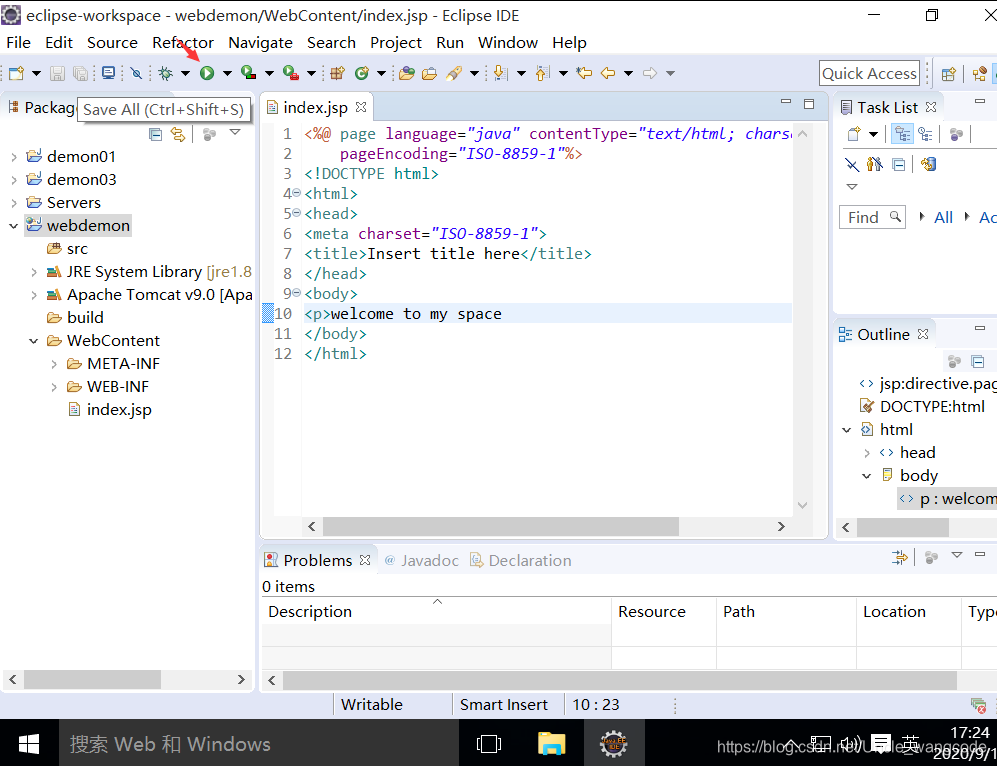Open Task View on taskbar
Viewport: 997px width, 766px height.
click(489, 743)
